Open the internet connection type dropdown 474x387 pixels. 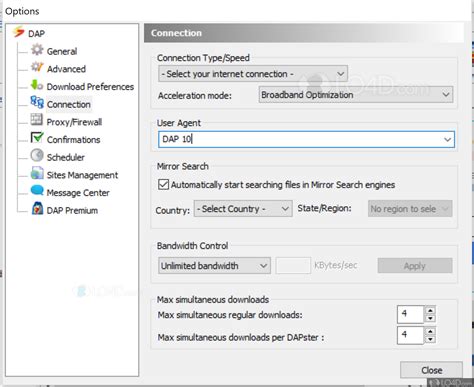click(253, 74)
